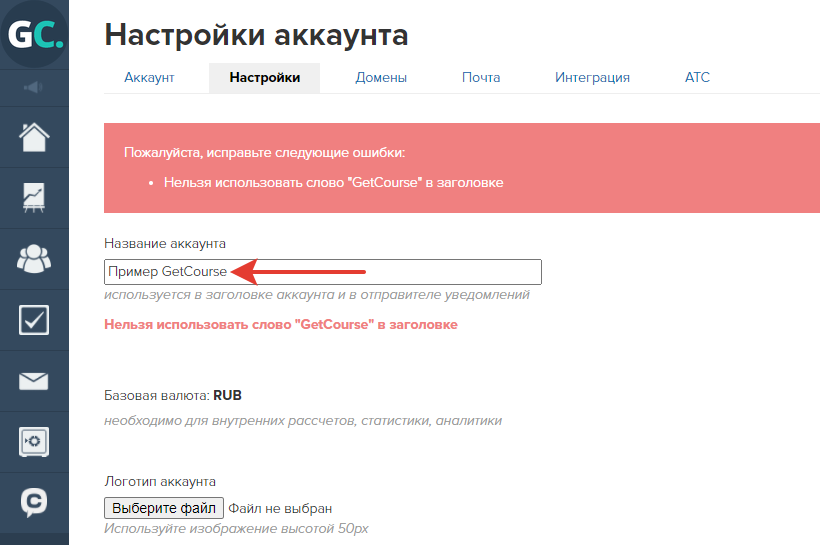Open the Домены tab
820x545 pixels.
[381, 77]
